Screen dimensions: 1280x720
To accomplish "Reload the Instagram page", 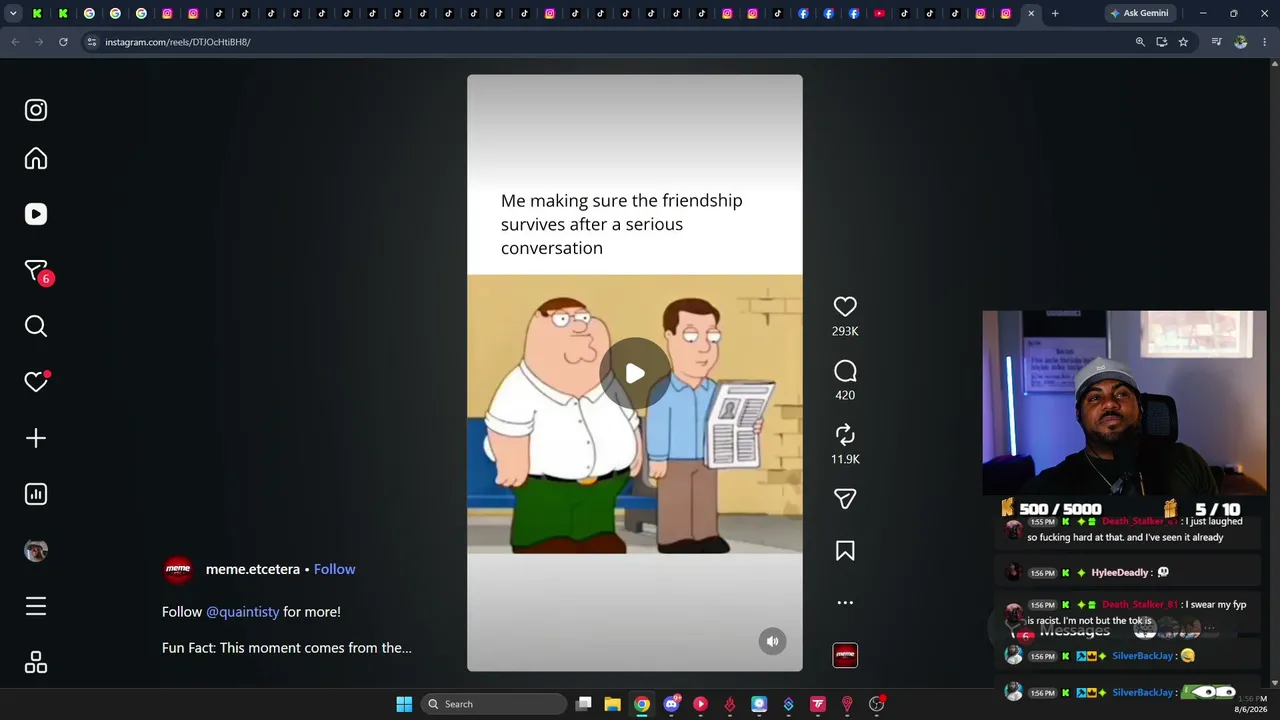I will pos(63,42).
